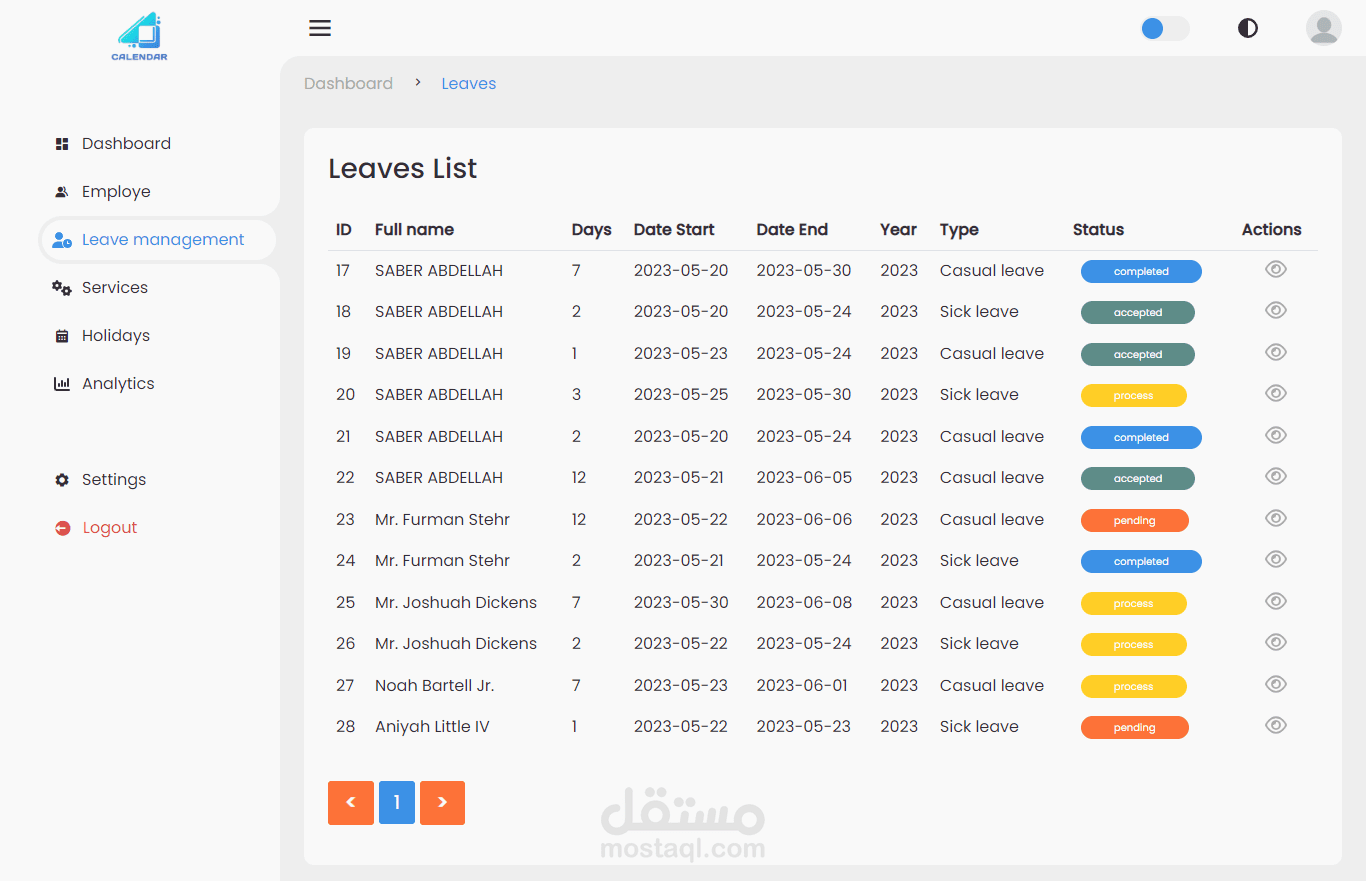Click the eye icon for ID 23
The image size is (1366, 881).
[x=1275, y=518]
